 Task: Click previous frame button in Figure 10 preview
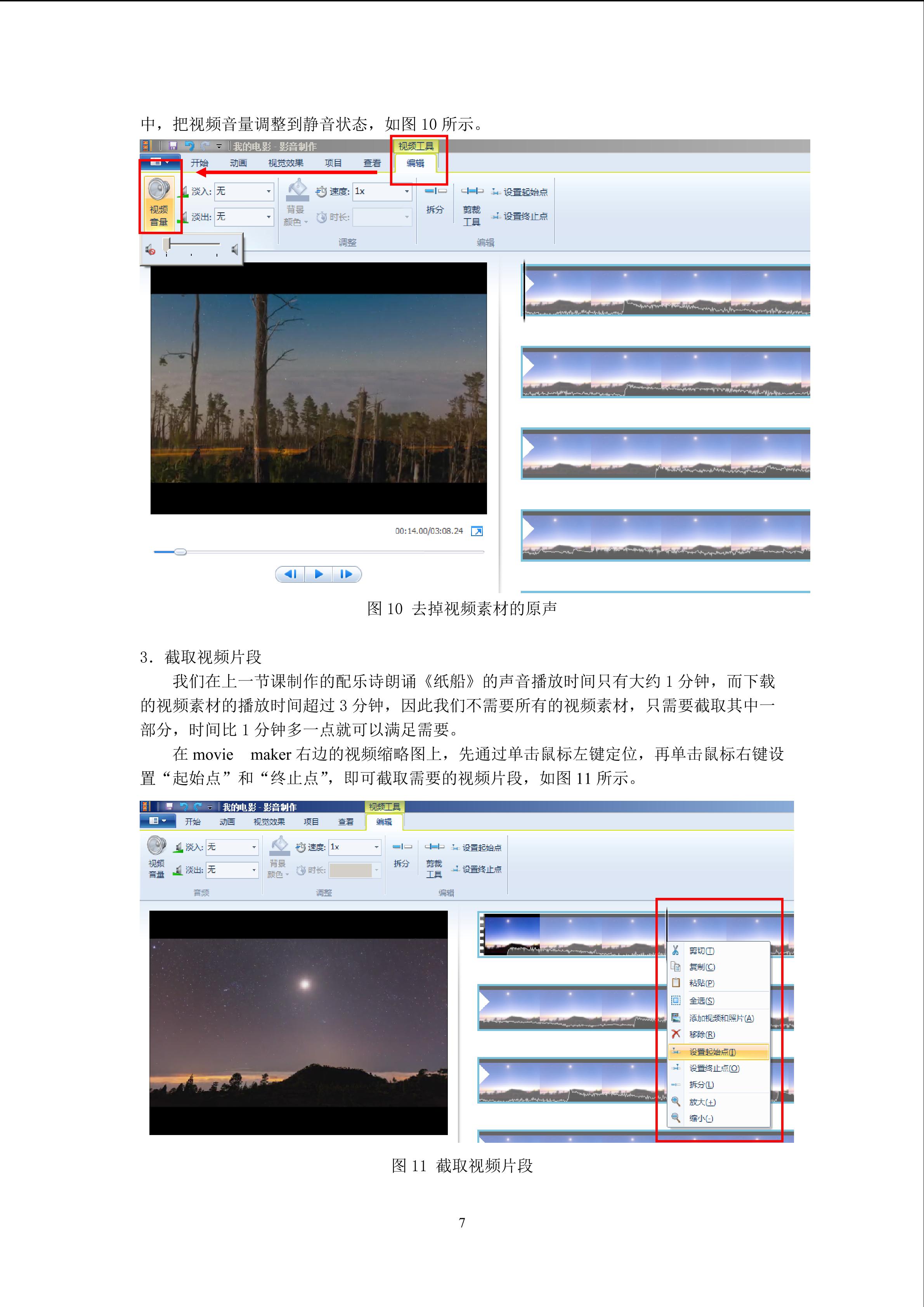pyautogui.click(x=290, y=574)
